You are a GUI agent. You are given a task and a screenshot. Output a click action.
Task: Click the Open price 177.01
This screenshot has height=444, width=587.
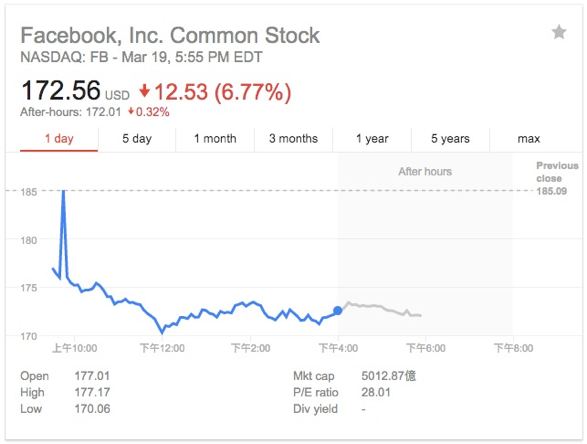[x=92, y=375]
